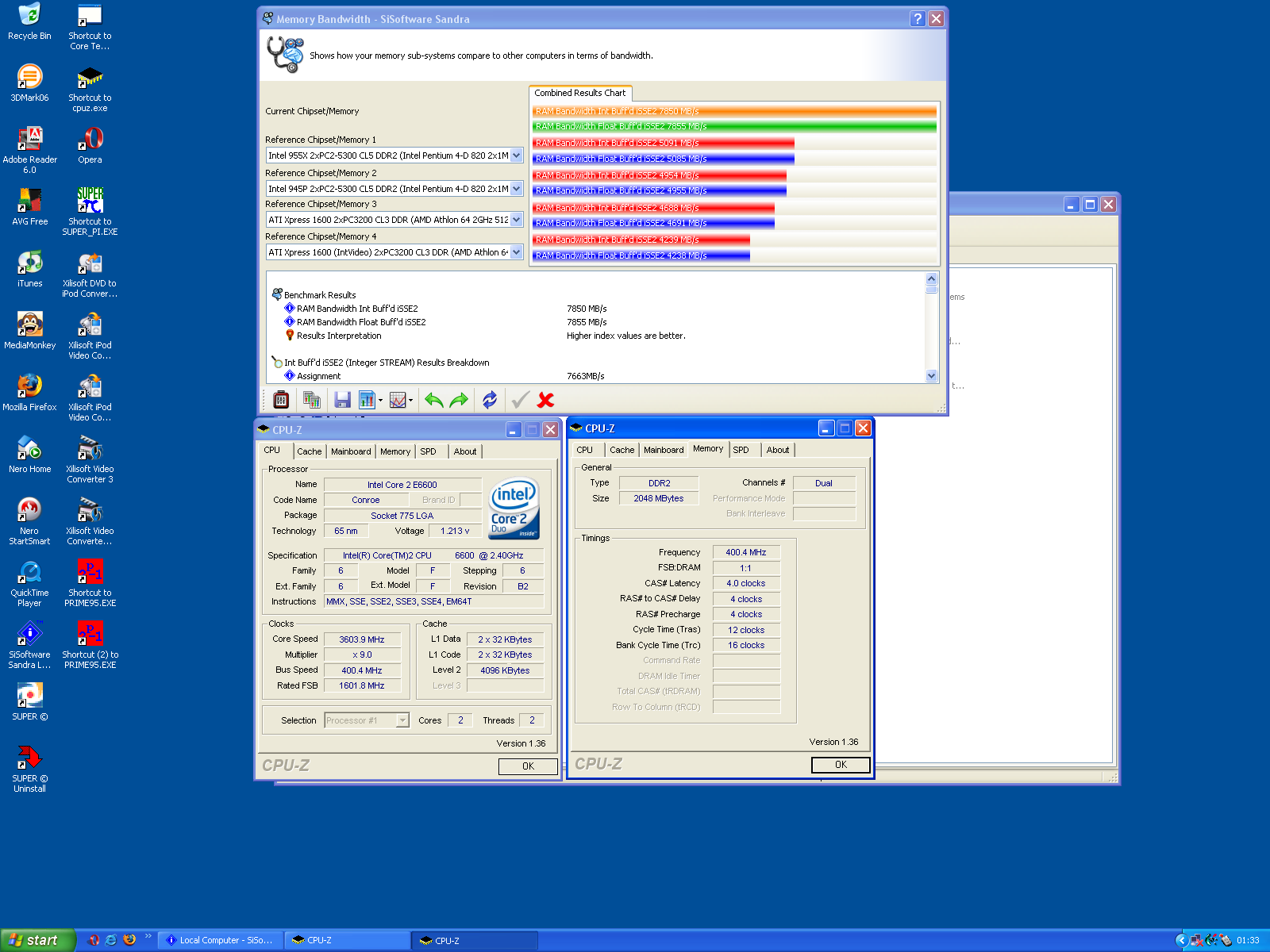Click OK in the right CPU-Z window

point(841,765)
